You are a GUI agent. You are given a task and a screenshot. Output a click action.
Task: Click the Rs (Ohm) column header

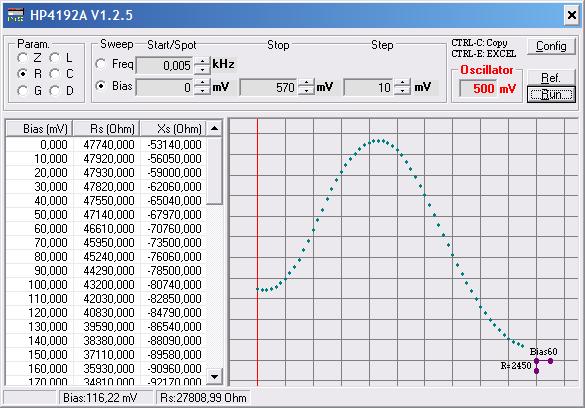click(x=106, y=129)
